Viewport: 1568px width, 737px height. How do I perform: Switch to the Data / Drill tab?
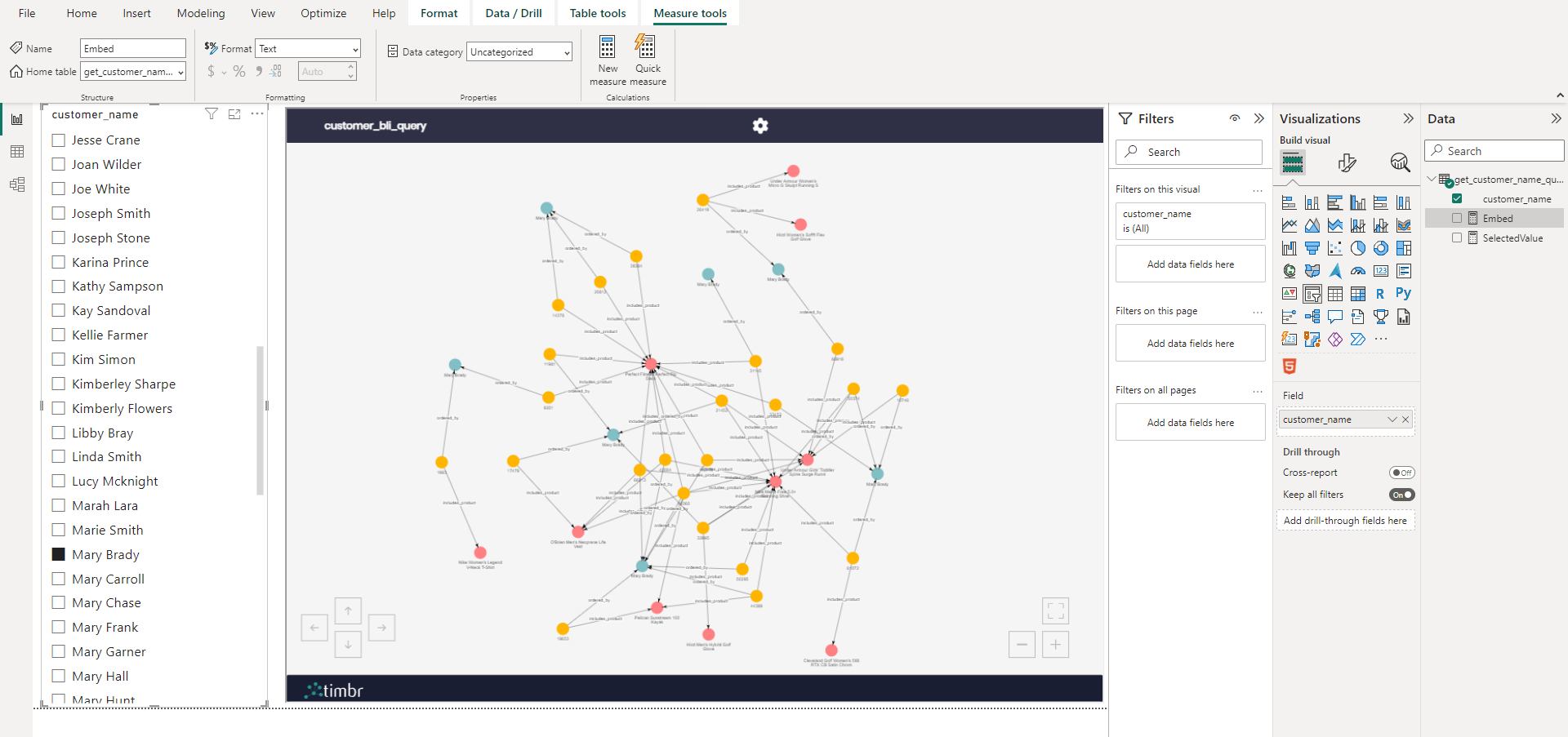point(514,13)
